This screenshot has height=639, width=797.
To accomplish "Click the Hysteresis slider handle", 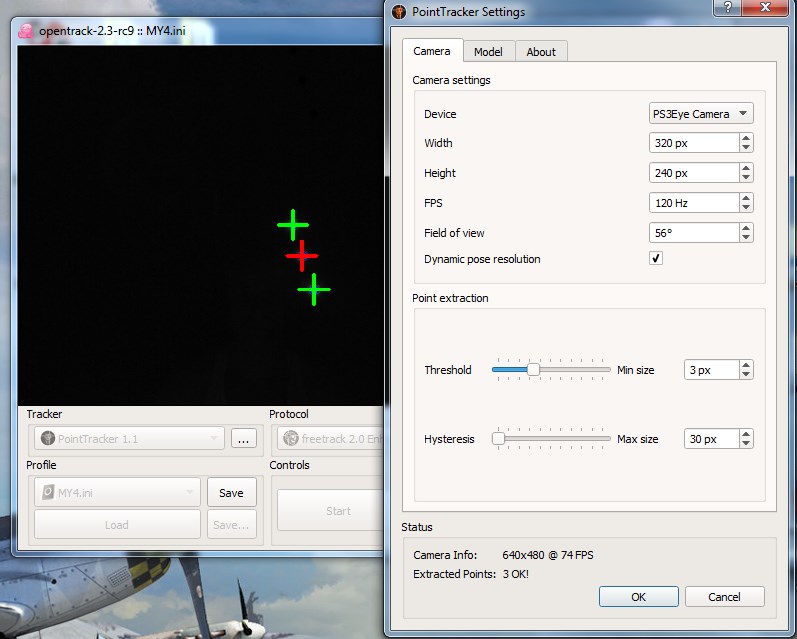I will [498, 439].
